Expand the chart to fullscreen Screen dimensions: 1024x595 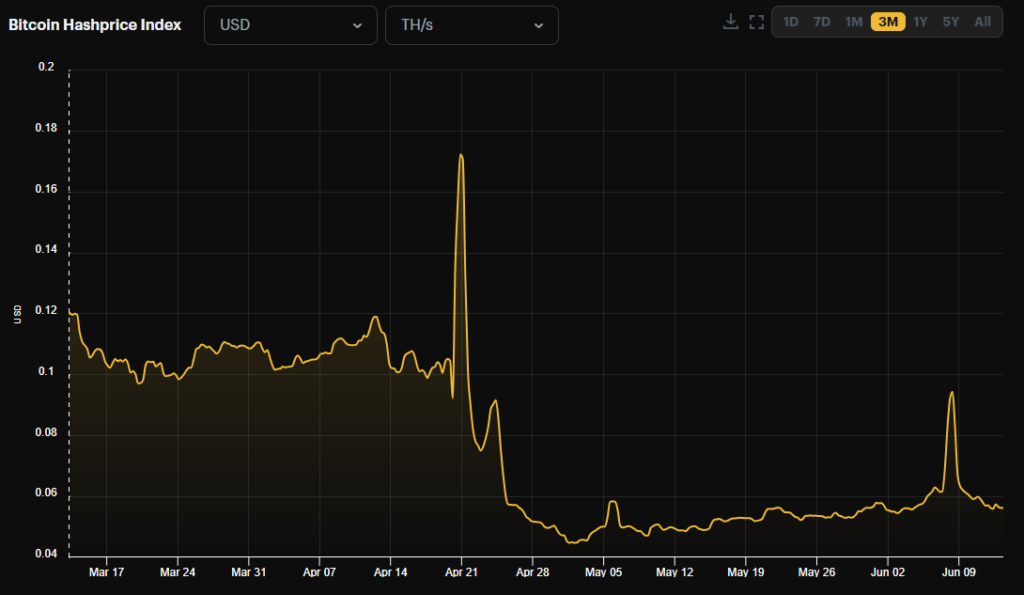point(757,21)
